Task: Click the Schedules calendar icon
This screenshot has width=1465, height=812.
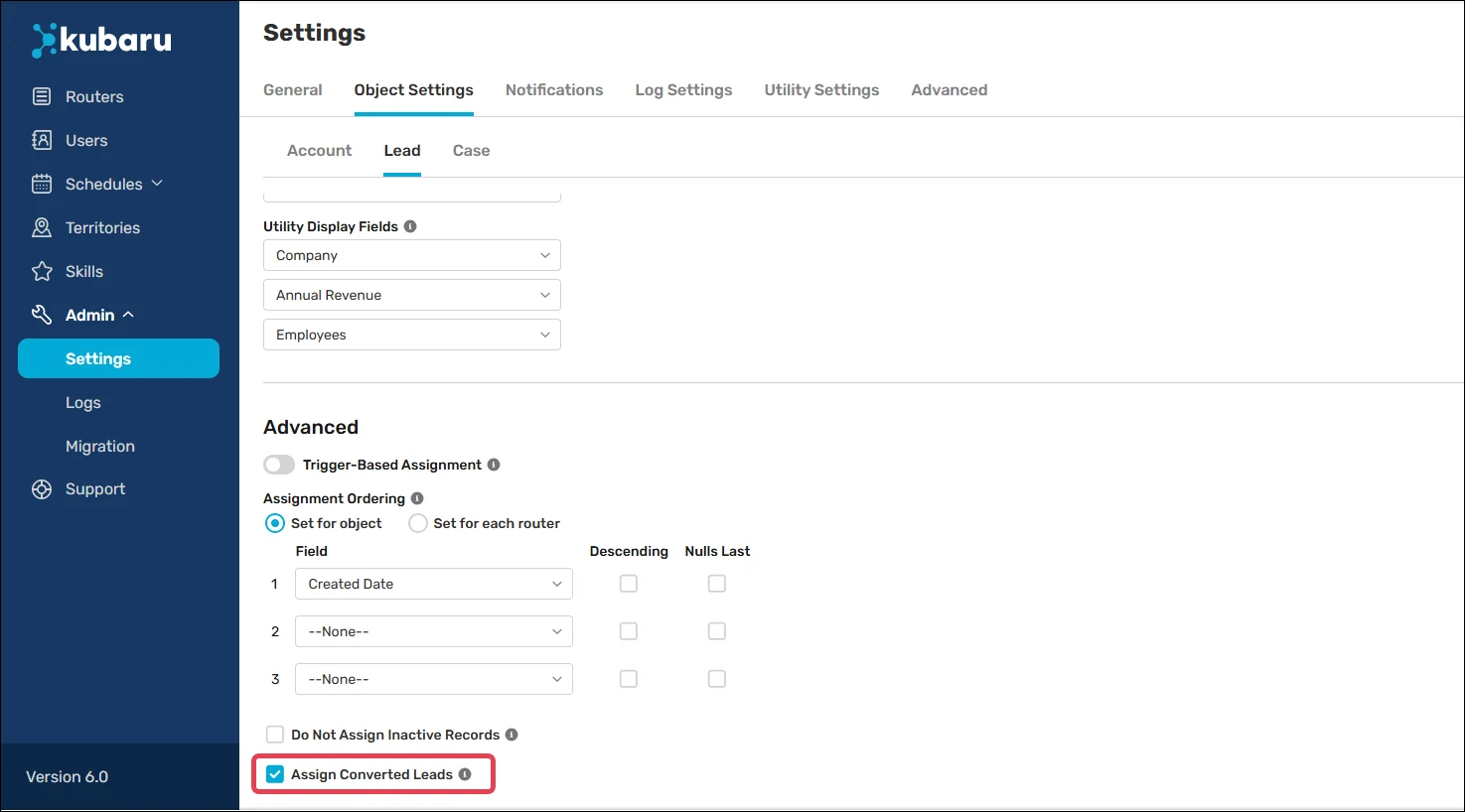Action: click(x=42, y=184)
